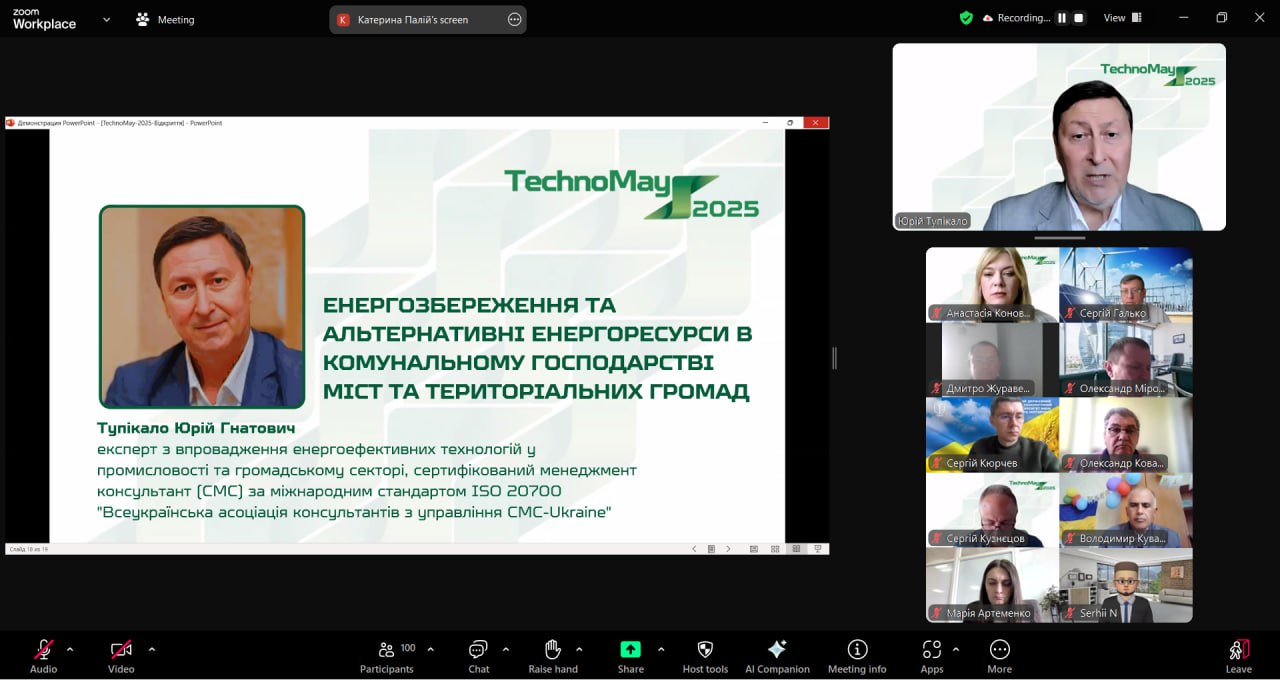Stop the recording
This screenshot has width=1280, height=680.
click(x=1078, y=18)
